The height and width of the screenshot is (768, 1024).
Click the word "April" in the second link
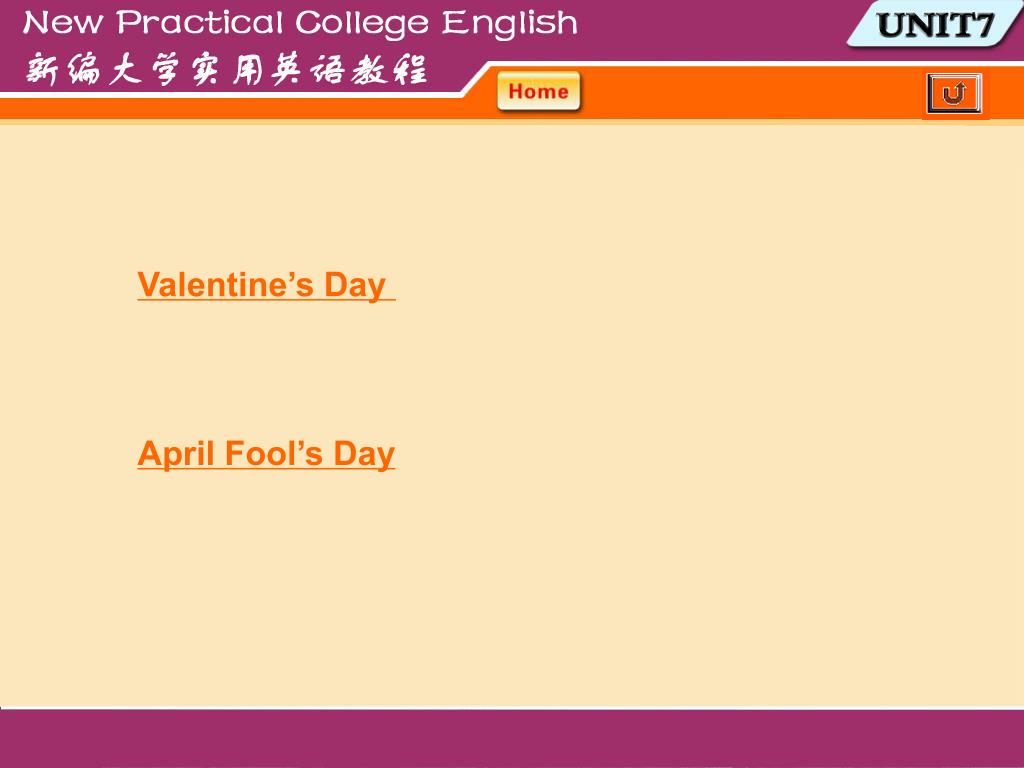coord(176,453)
